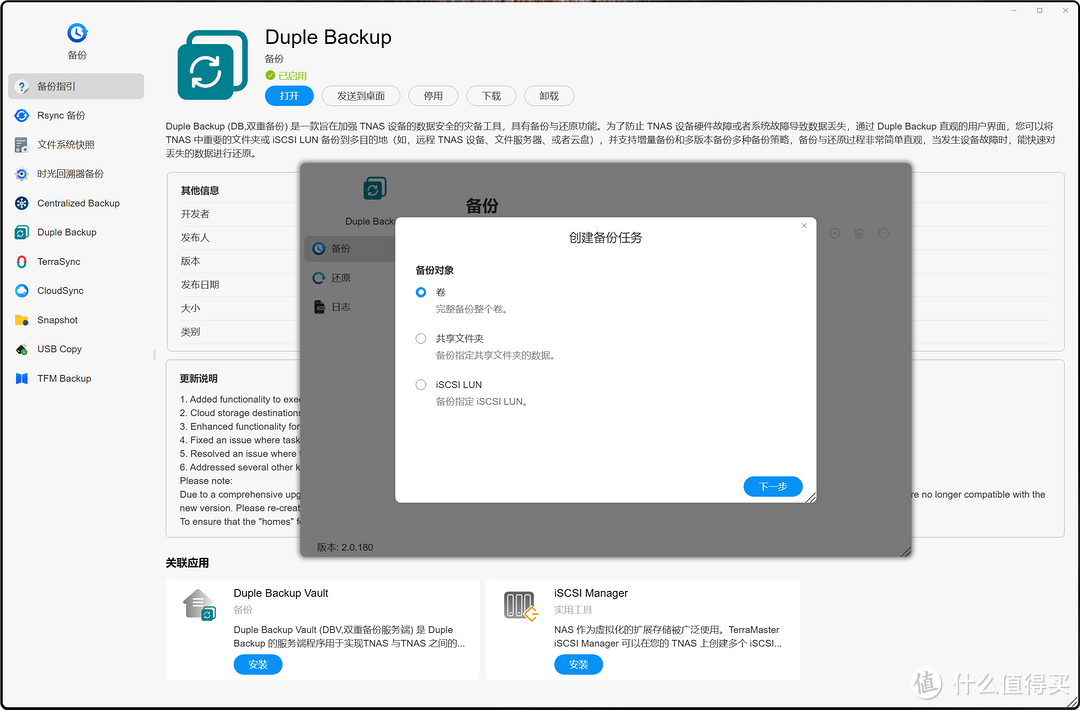This screenshot has height=710, width=1080.
Task: Click Duple Backup Vault app icon
Action: click(200, 605)
